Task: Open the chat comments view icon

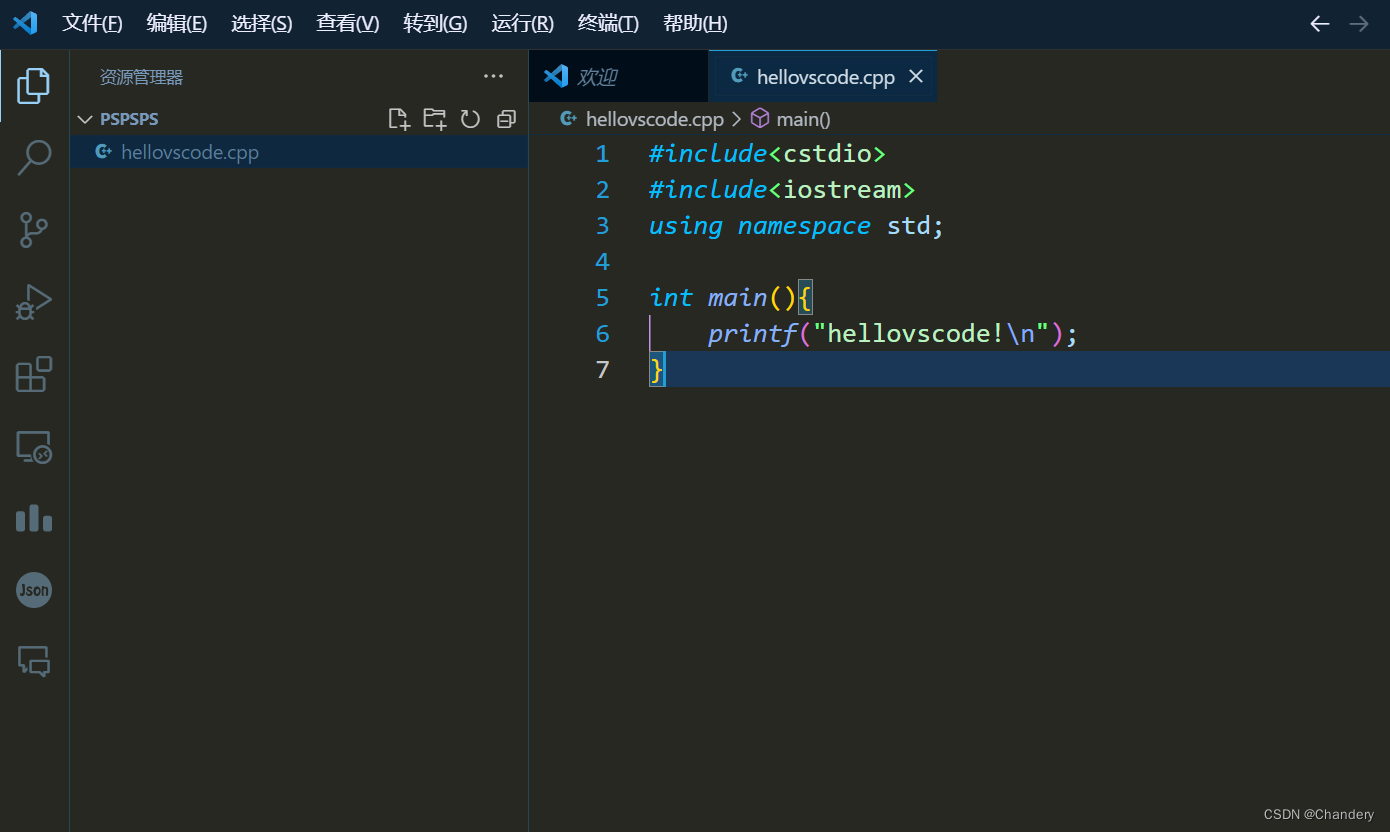Action: [34, 661]
